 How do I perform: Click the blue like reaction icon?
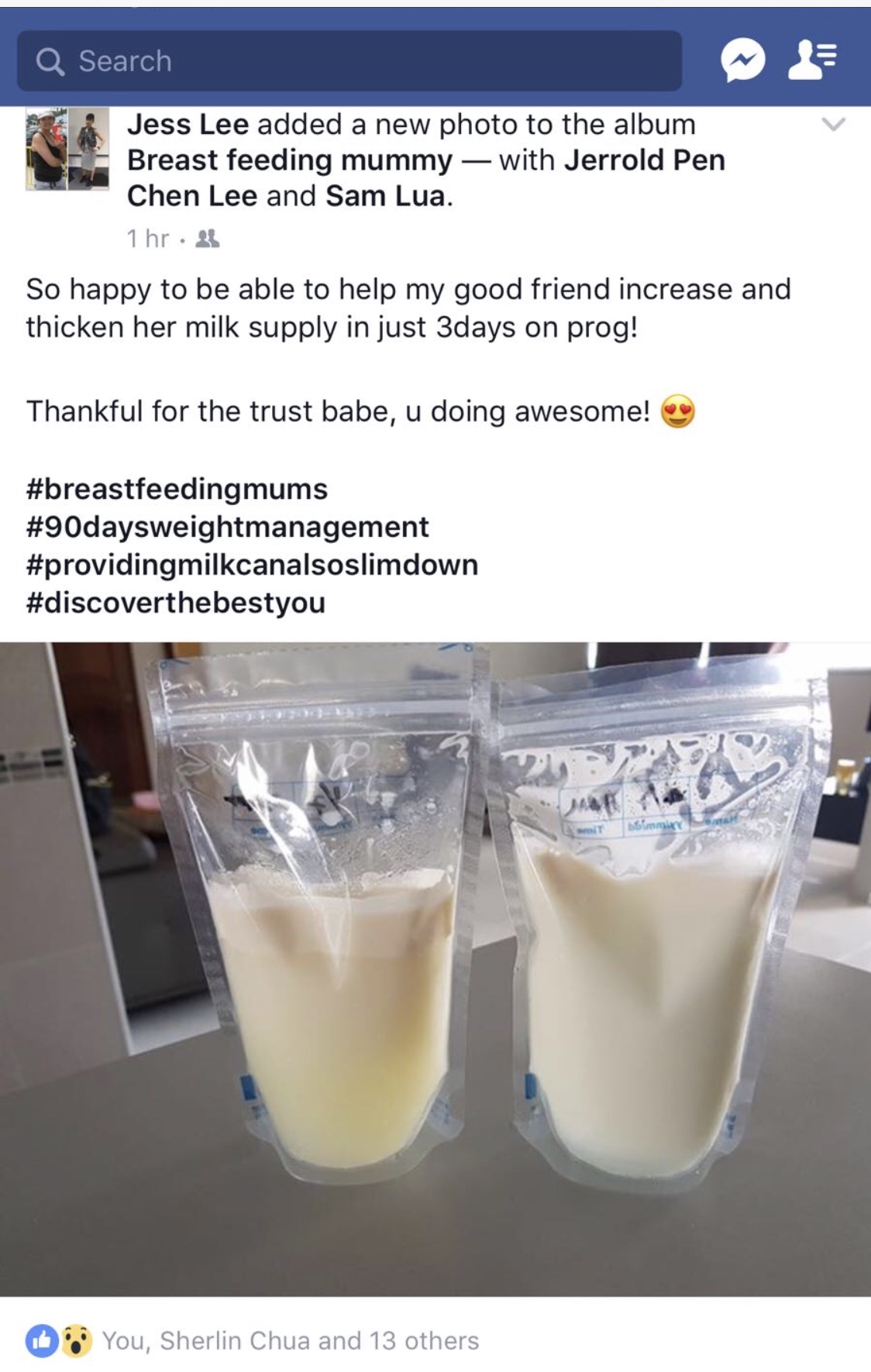(41, 1340)
